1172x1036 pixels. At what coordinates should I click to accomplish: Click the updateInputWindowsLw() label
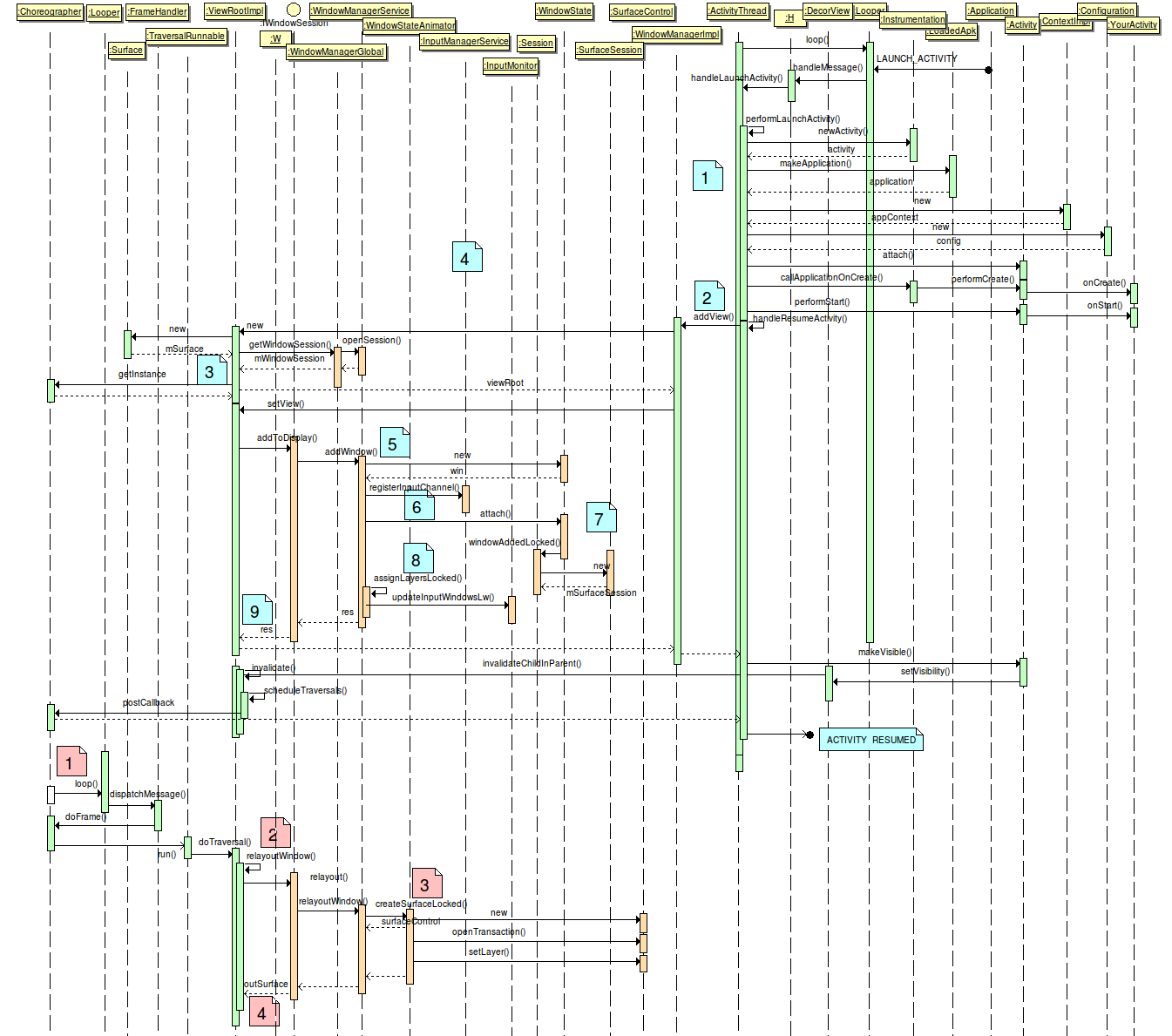[443, 598]
